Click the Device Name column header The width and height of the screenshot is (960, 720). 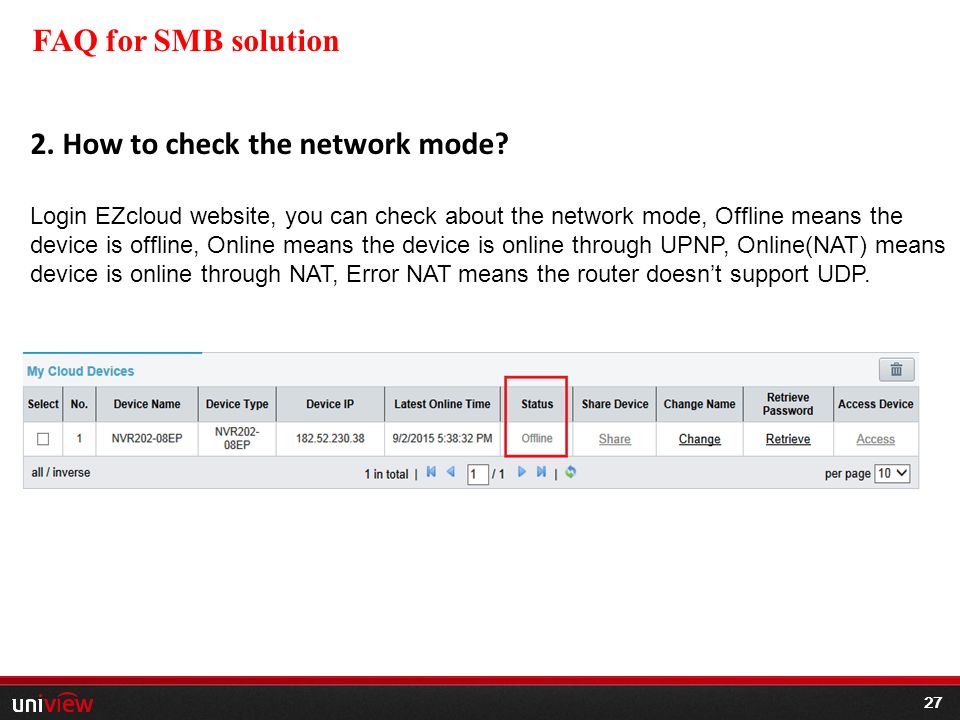(147, 404)
